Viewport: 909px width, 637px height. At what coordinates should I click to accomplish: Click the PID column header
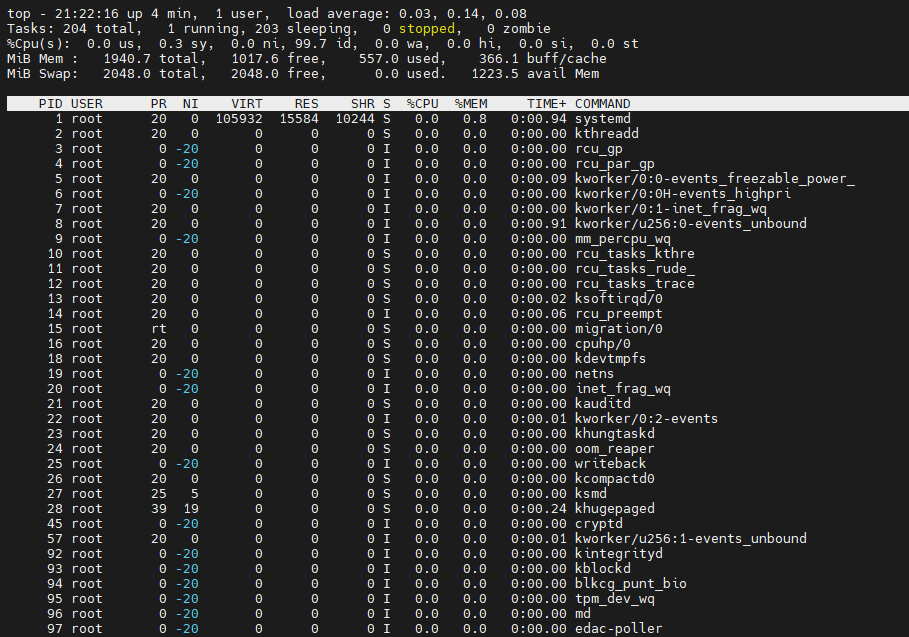(x=50, y=104)
